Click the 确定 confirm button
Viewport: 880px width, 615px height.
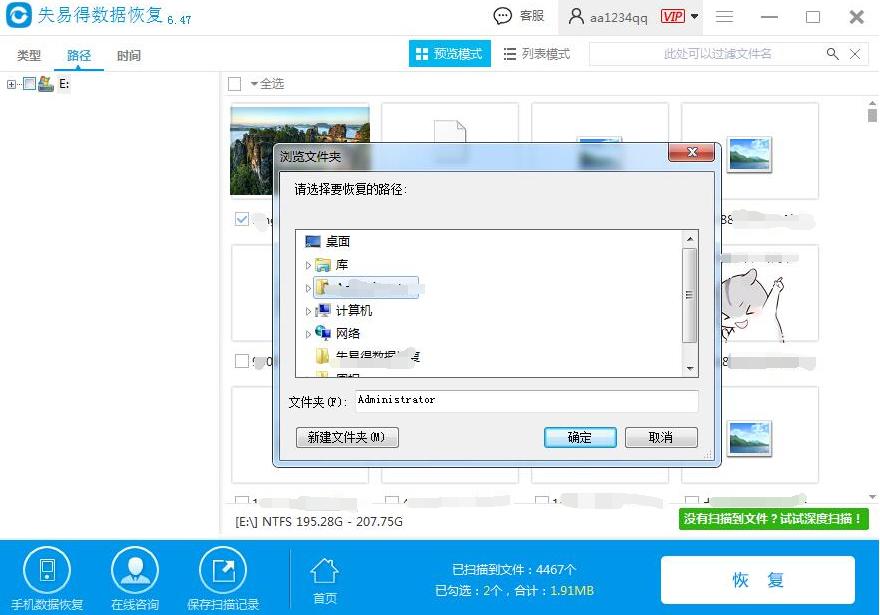pos(580,437)
